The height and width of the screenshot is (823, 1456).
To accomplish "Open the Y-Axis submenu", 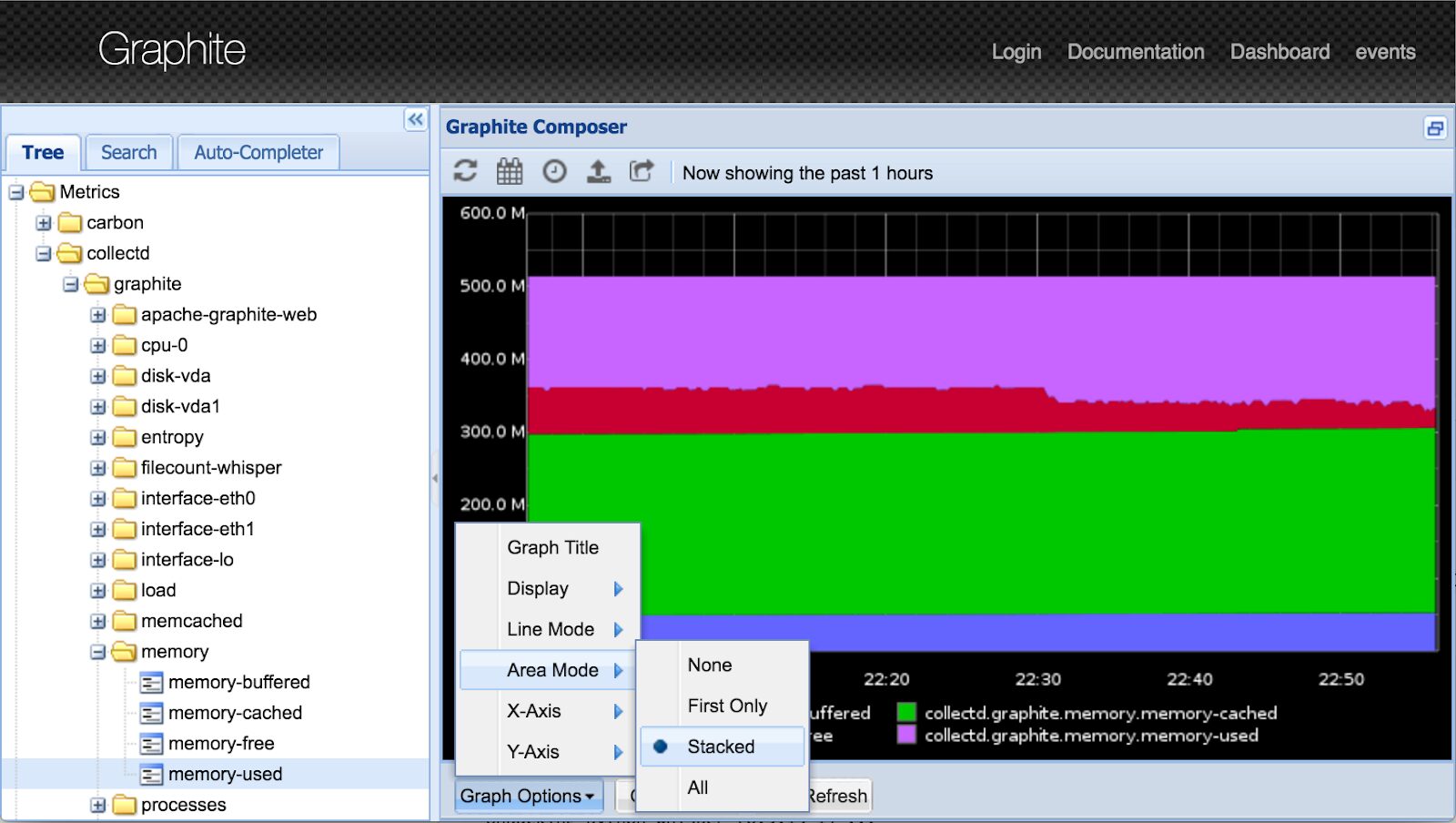I will (548, 752).
